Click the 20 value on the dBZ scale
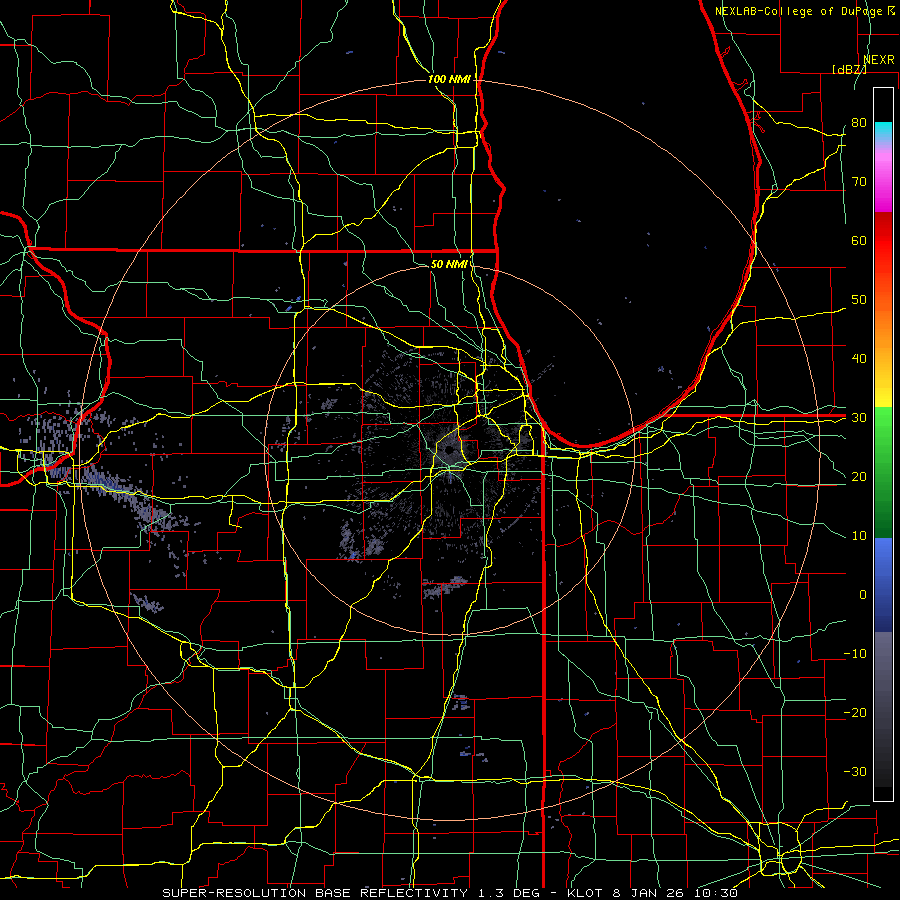 (859, 476)
